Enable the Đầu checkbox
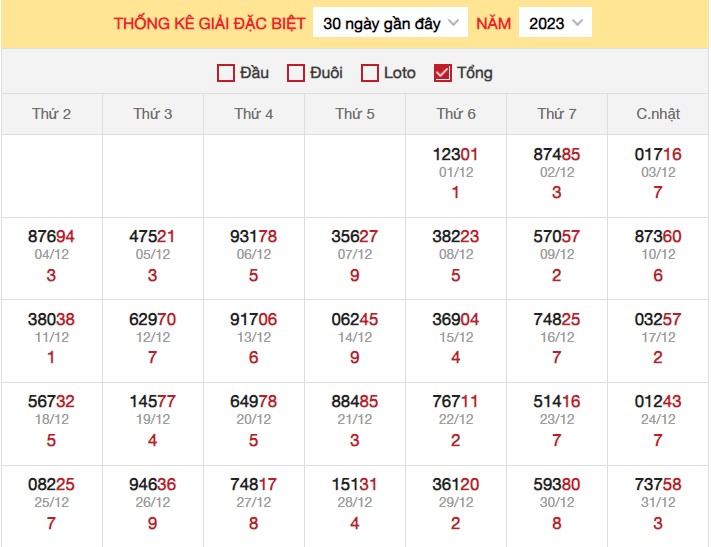Viewport: 711px width, 547px height. pyautogui.click(x=226, y=73)
